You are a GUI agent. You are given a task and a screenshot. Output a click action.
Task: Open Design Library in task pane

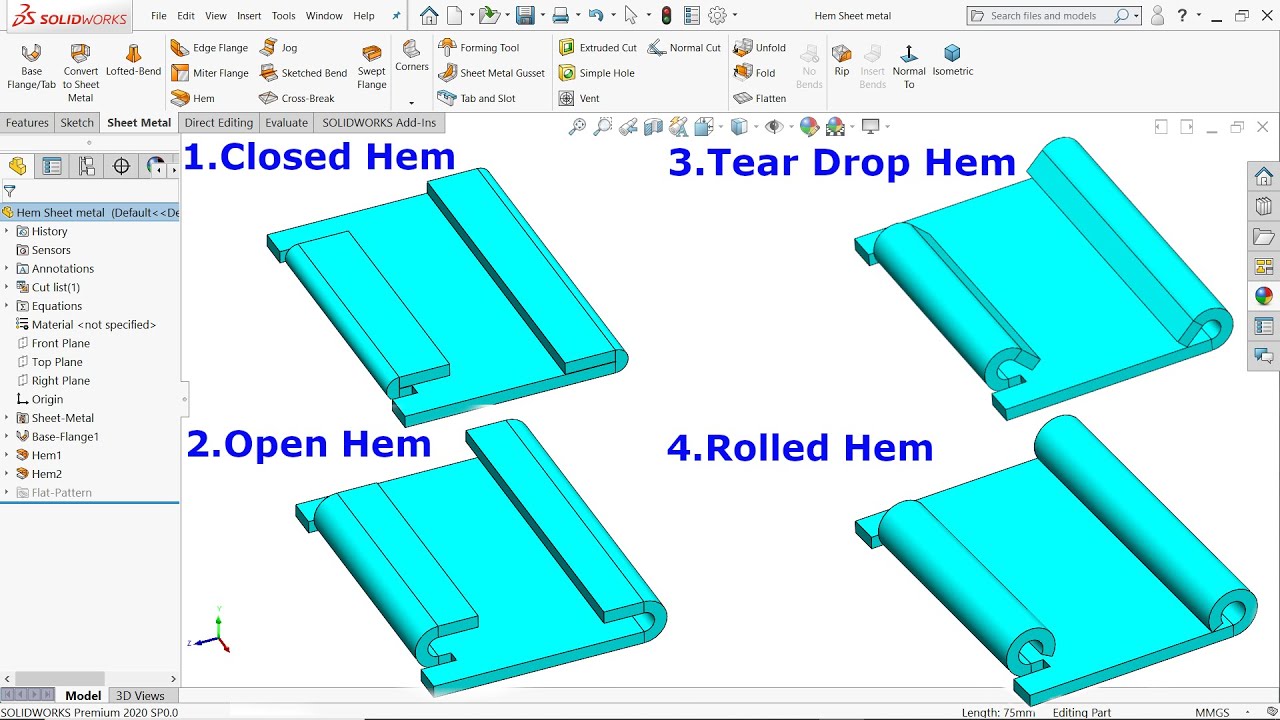1264,207
